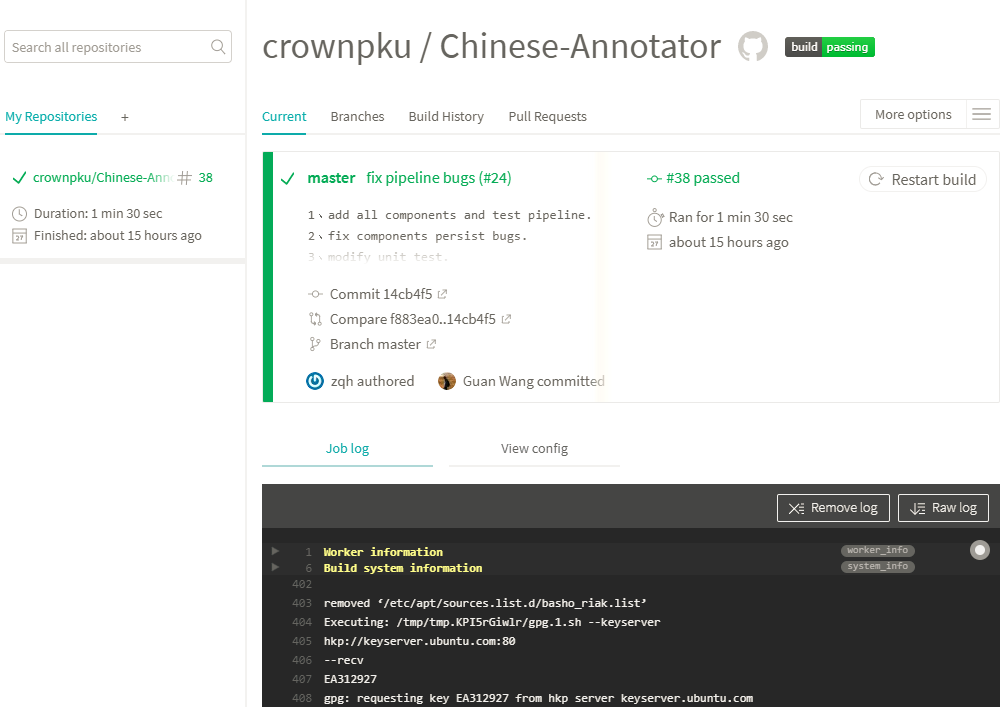1004x707 pixels.
Task: Open the Branch master link
Action: [375, 344]
